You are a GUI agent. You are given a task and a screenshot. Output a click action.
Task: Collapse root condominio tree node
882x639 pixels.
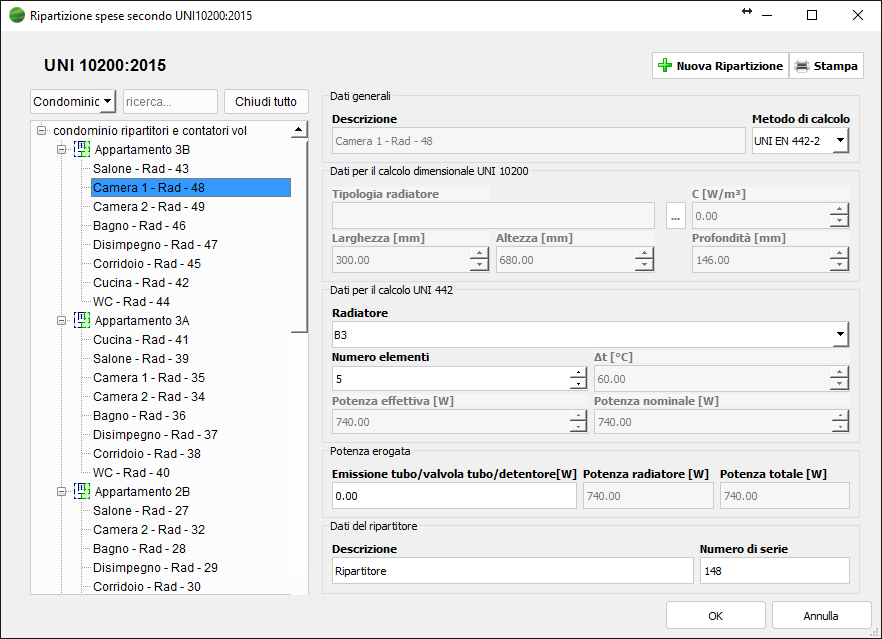point(41,131)
